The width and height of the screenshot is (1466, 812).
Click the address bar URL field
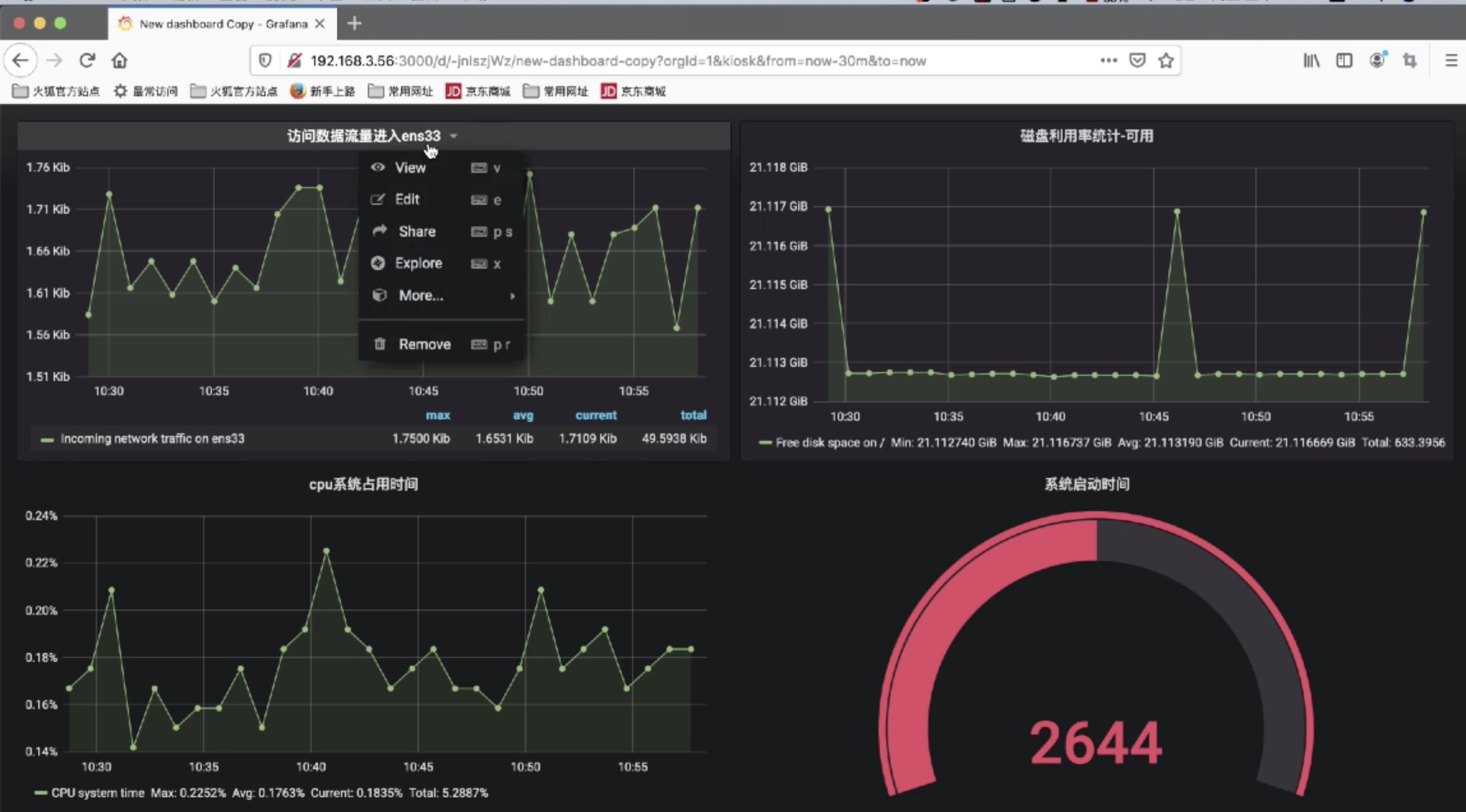(x=618, y=61)
